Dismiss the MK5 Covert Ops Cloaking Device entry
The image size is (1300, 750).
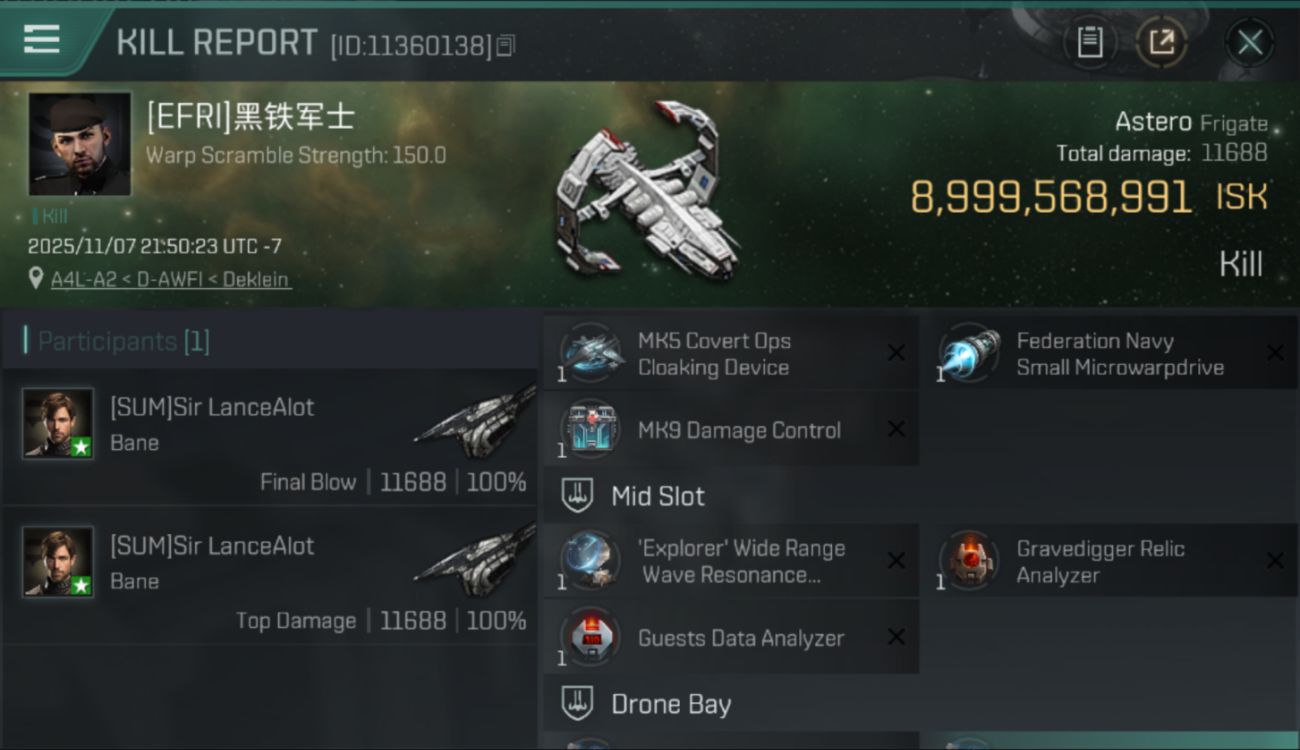(896, 353)
